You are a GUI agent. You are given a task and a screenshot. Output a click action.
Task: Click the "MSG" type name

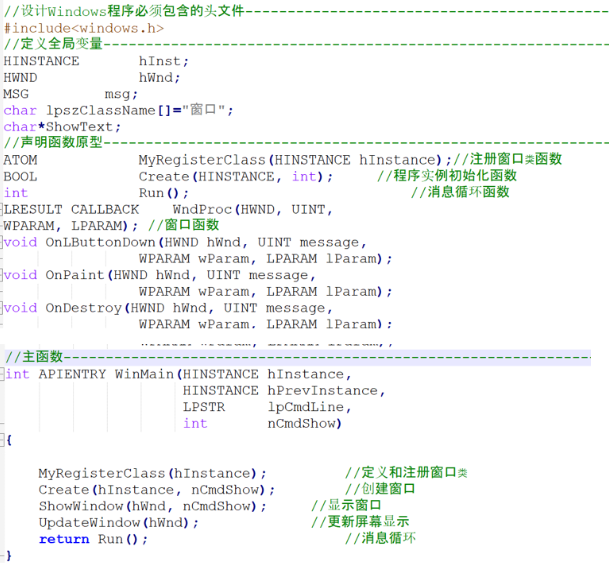[x=16, y=94]
